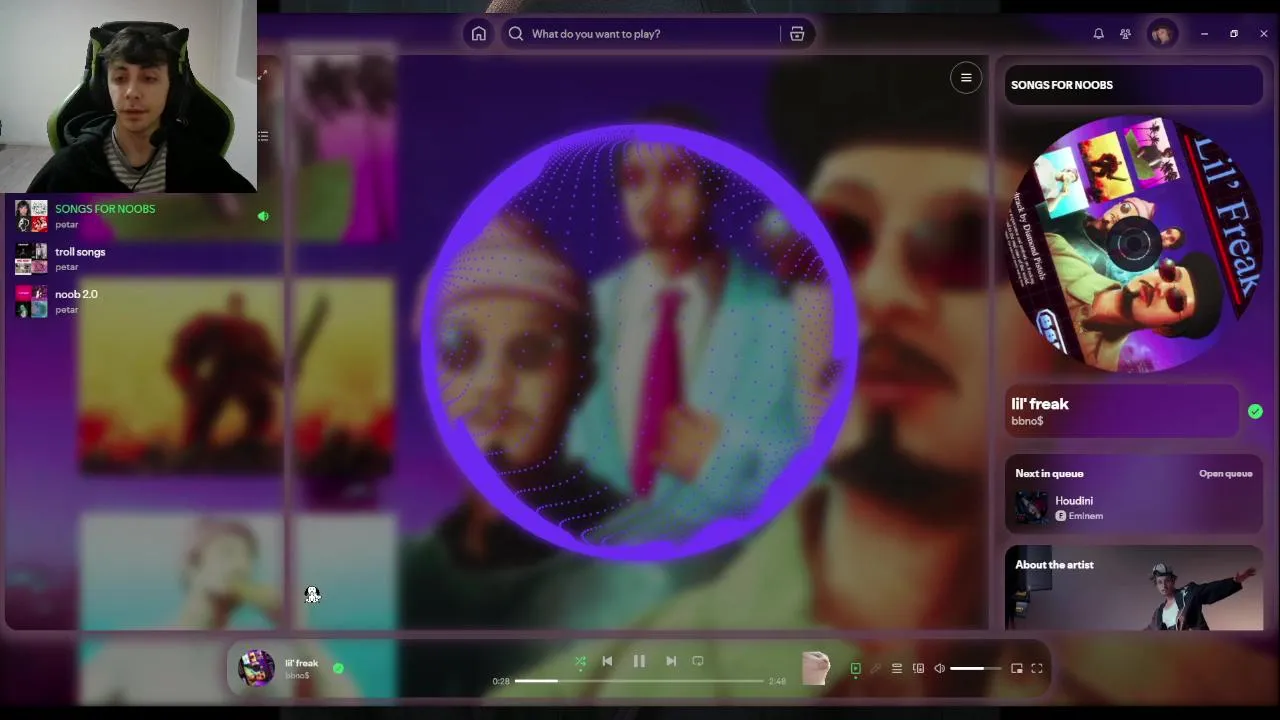The height and width of the screenshot is (720, 1280).
Task: Click the green playing speaker icon for SONGS FOR NOOBS
Action: [x=263, y=216]
